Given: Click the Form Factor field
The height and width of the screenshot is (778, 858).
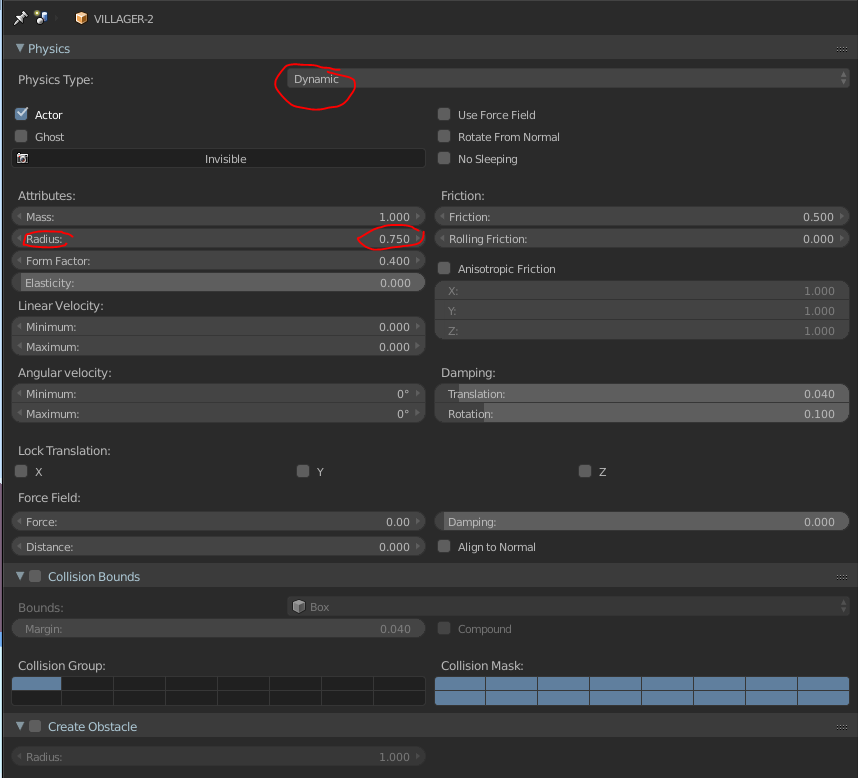Looking at the screenshot, I should (218, 261).
